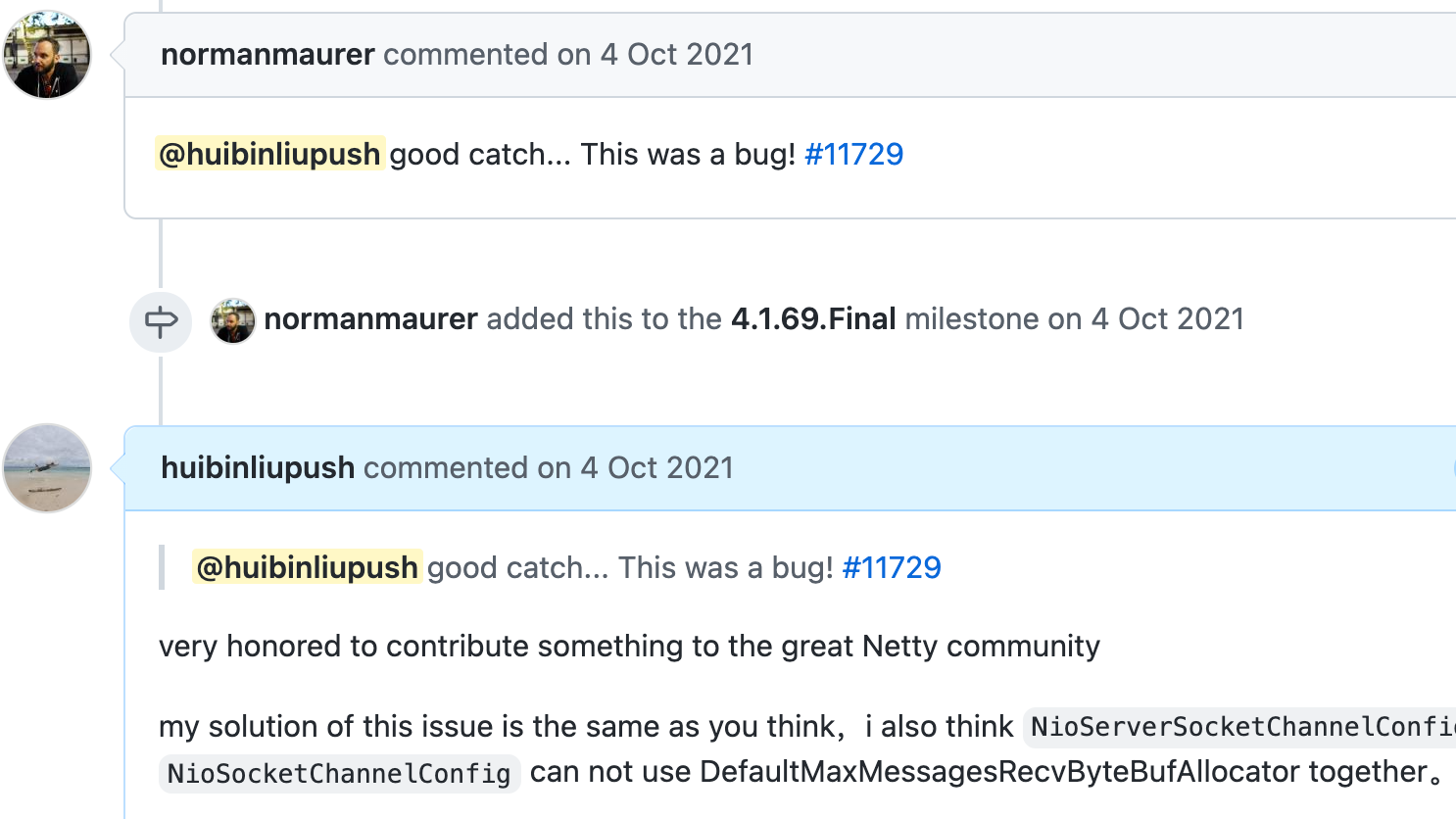Open huibinliupush's beach profile avatar
This screenshot has width=1456, height=819.
[x=47, y=468]
